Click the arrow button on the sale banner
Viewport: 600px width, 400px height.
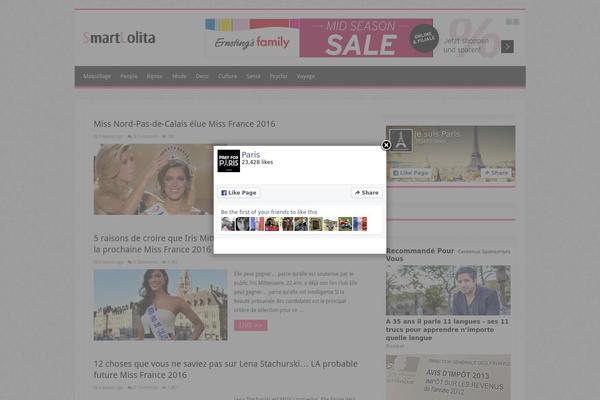[507, 47]
